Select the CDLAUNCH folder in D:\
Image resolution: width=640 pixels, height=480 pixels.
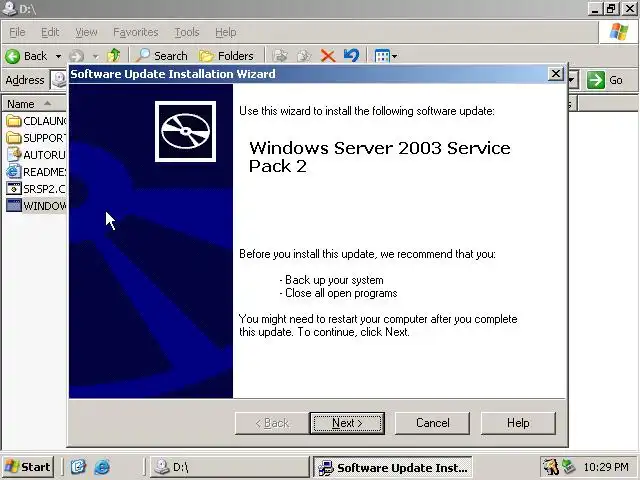[37, 121]
